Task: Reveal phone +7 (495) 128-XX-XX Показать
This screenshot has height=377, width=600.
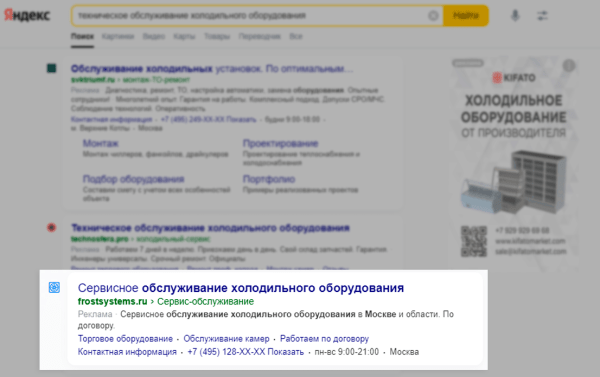Action: tap(246, 352)
